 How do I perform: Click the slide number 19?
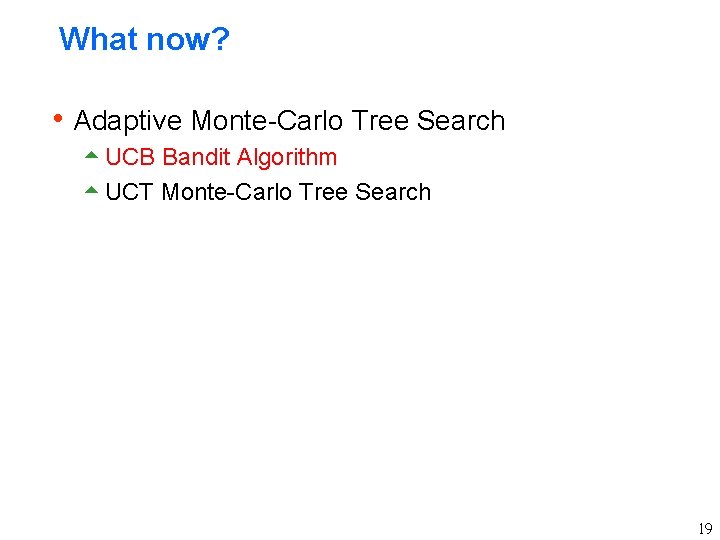(705, 529)
